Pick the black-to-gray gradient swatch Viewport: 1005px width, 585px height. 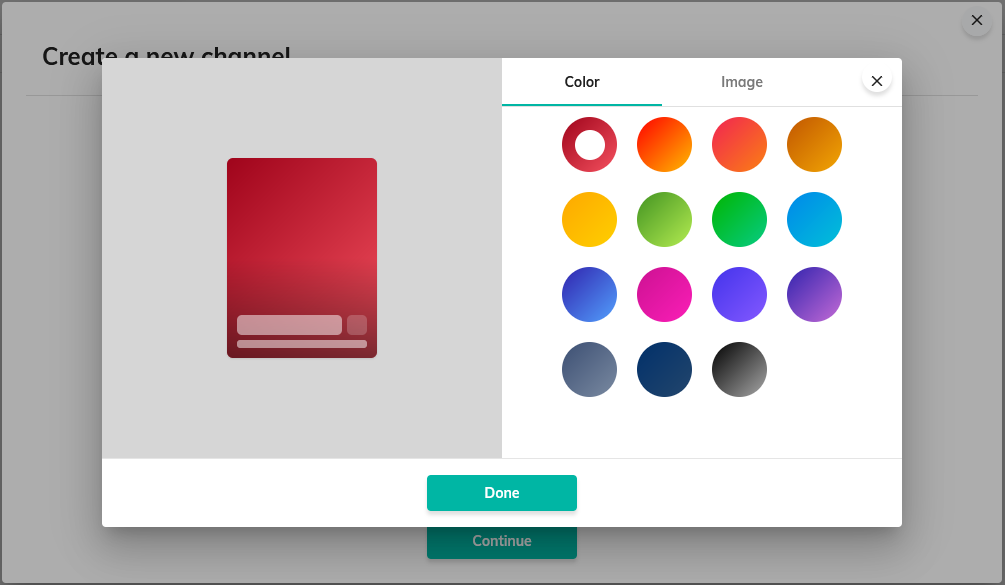pyautogui.click(x=739, y=370)
